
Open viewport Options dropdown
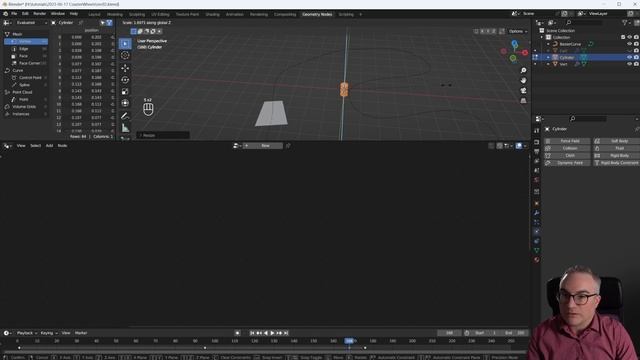[518, 31]
